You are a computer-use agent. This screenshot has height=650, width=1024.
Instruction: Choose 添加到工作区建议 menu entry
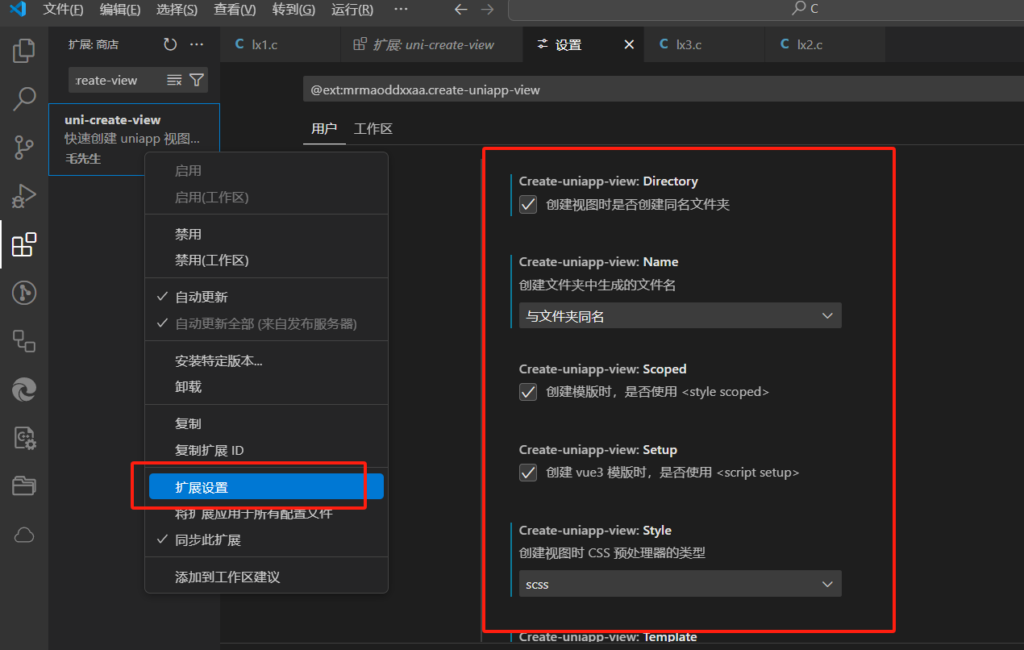(266, 577)
